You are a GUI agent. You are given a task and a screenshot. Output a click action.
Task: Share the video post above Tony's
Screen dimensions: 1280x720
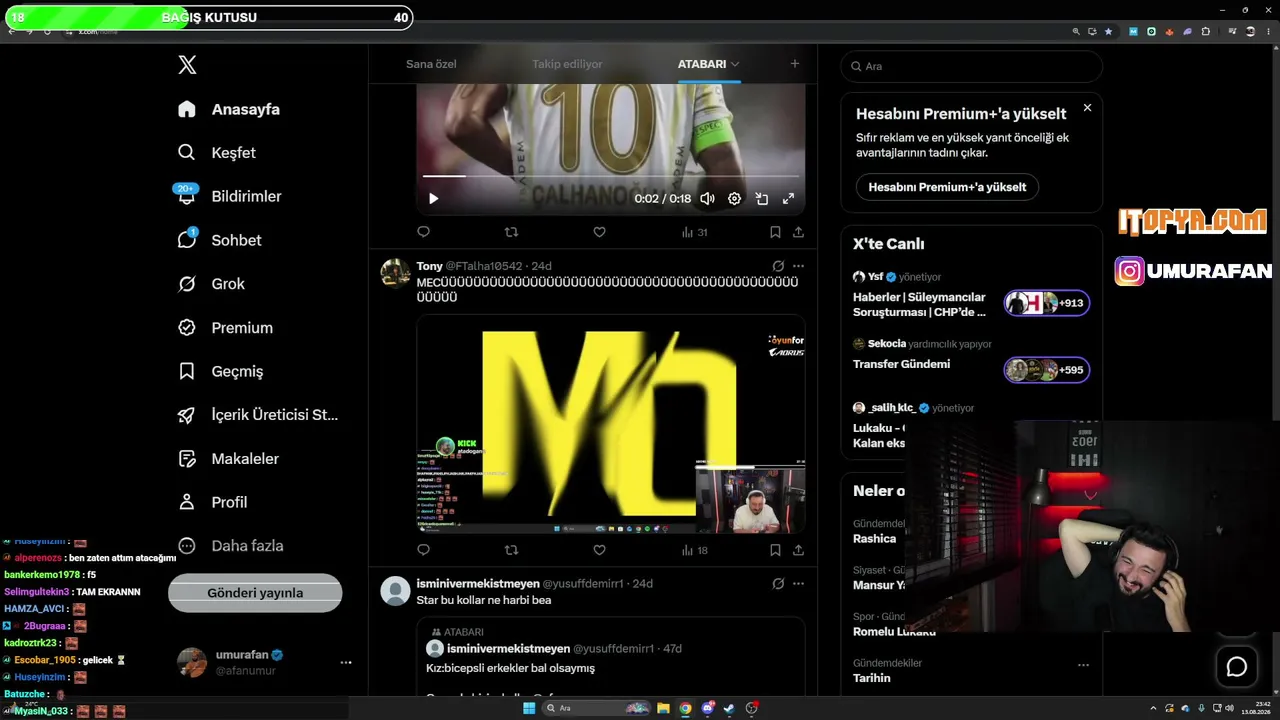tap(798, 232)
